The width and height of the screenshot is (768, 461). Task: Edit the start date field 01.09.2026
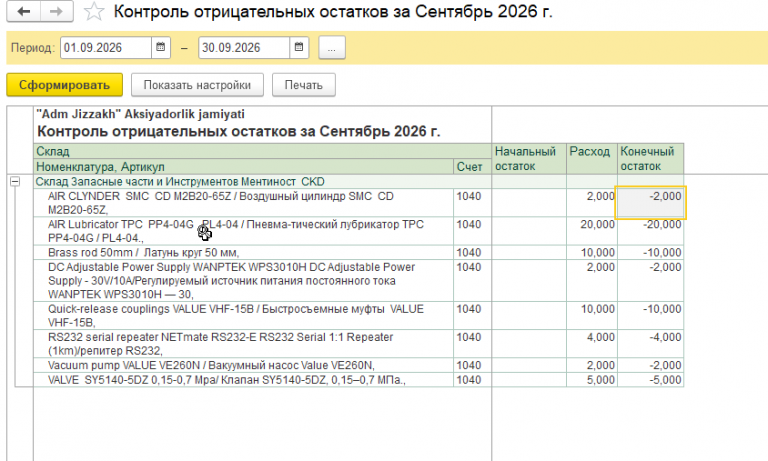point(106,48)
